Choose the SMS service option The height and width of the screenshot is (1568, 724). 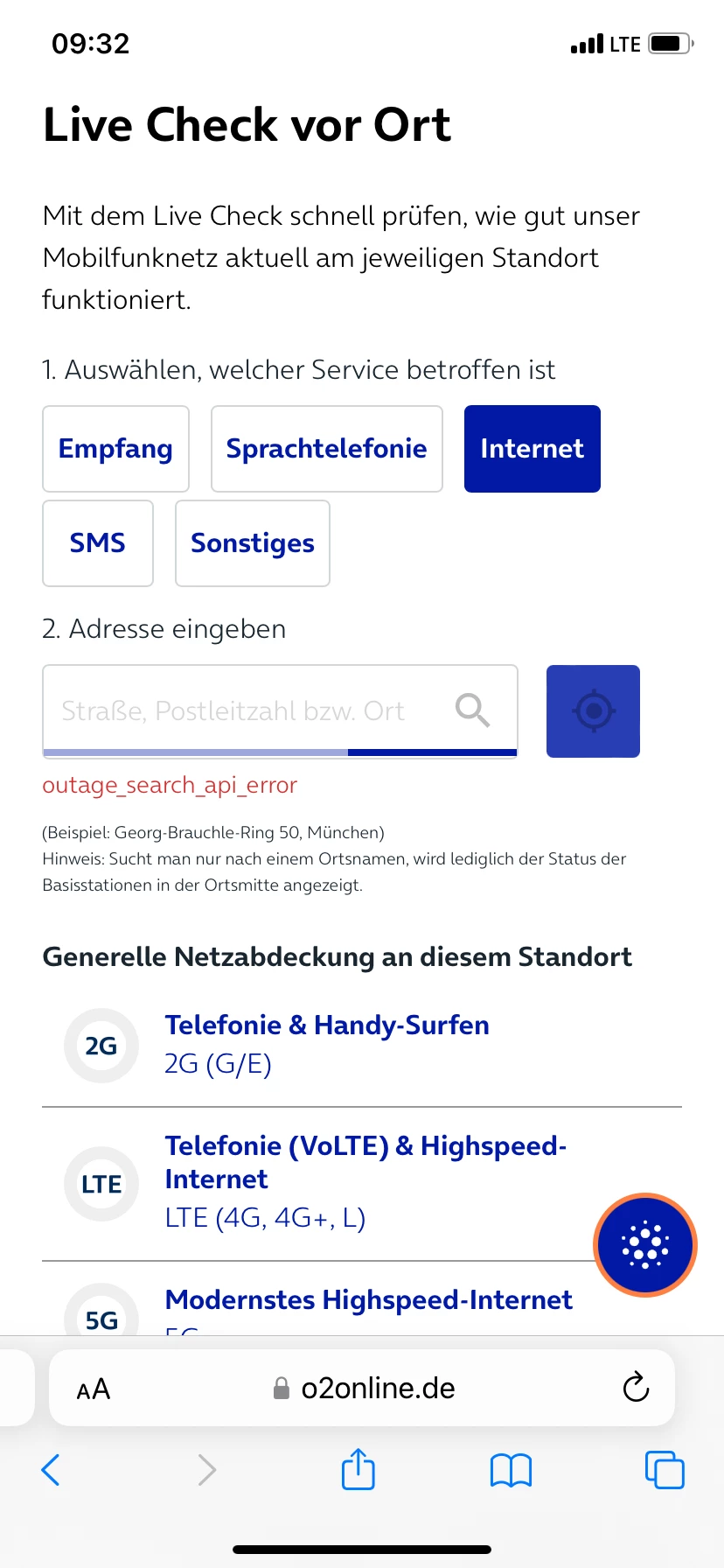tap(98, 543)
